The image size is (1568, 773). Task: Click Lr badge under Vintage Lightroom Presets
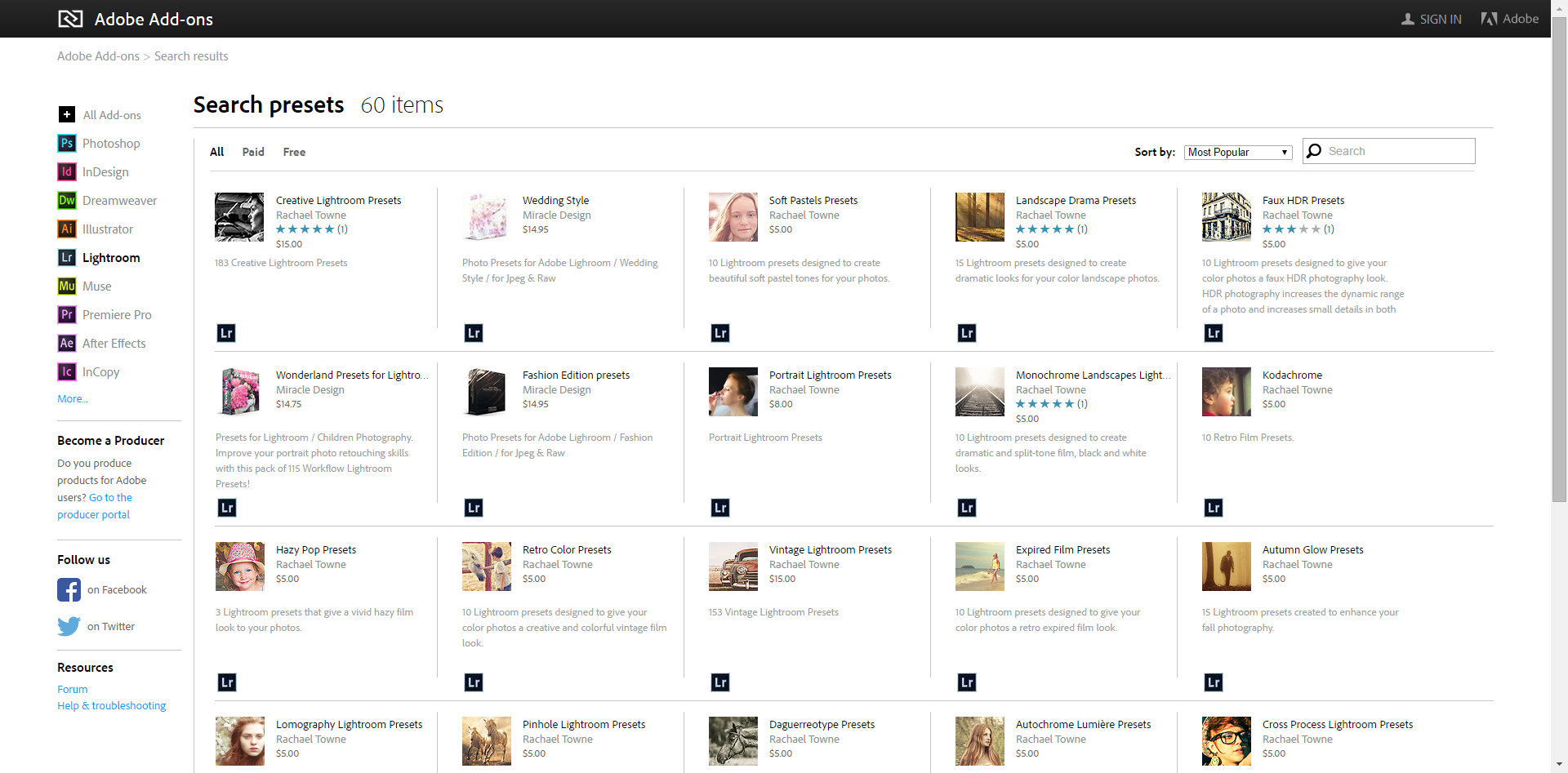(x=720, y=682)
